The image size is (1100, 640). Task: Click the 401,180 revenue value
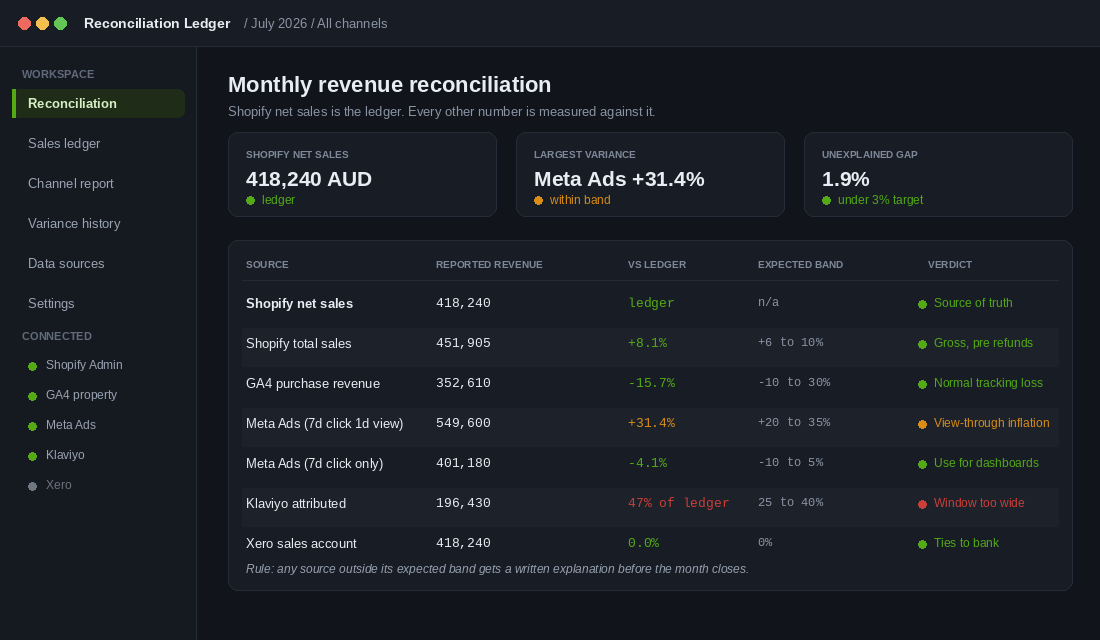tap(463, 463)
